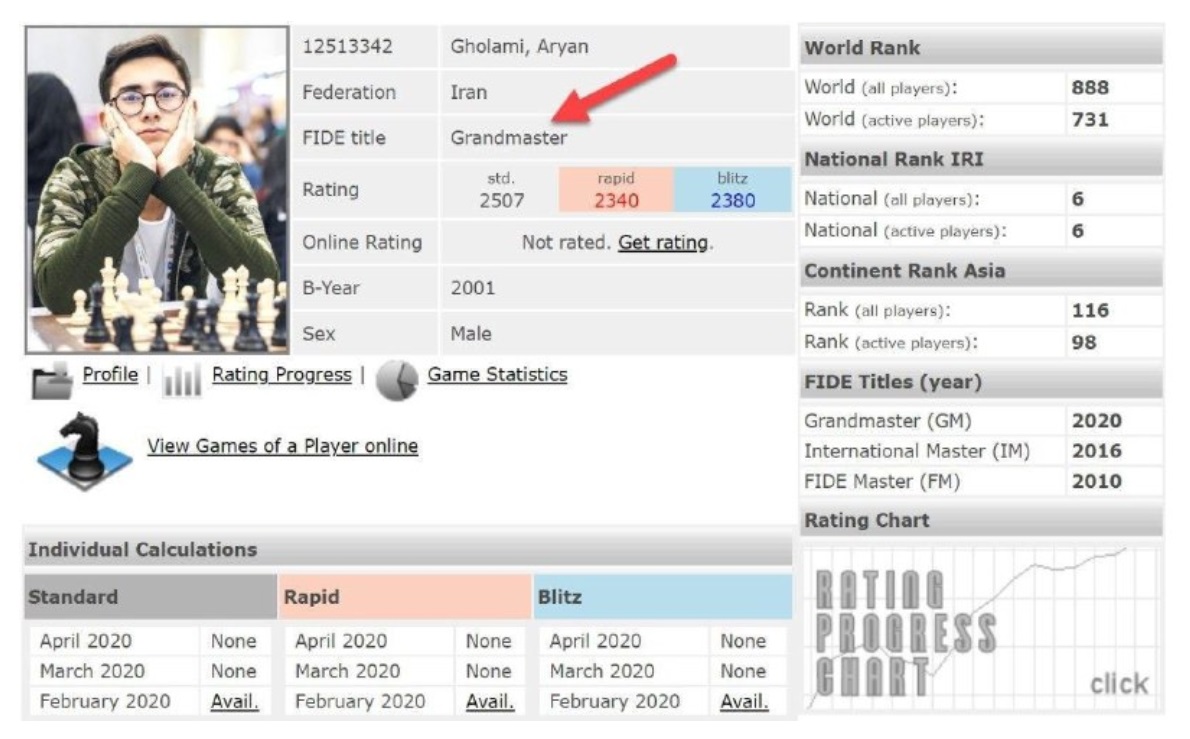The height and width of the screenshot is (739, 1190).
Task: Click International Master (IM) year 2016
Action: pos(1097,451)
